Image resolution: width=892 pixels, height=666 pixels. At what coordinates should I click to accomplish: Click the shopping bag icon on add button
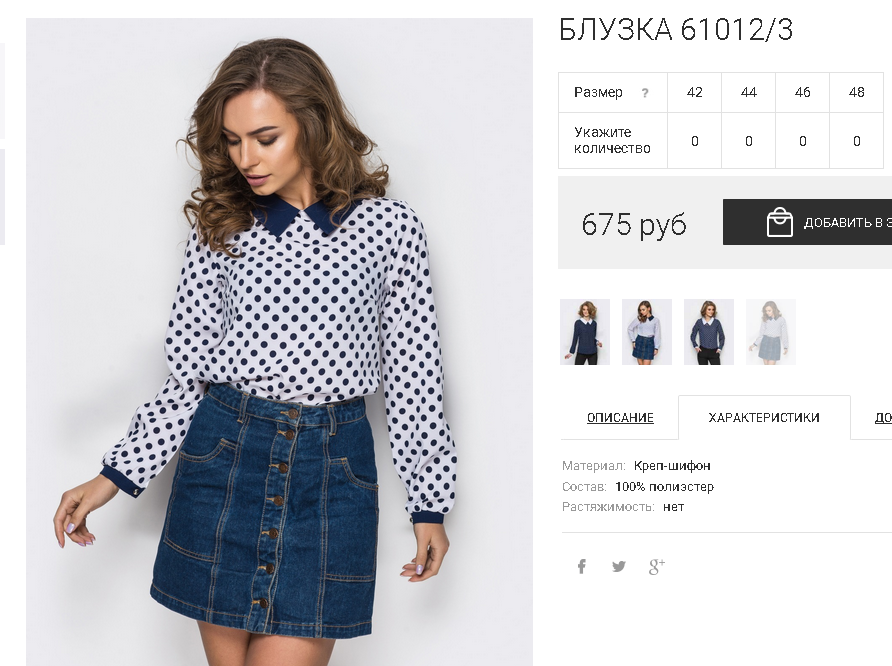pos(779,222)
